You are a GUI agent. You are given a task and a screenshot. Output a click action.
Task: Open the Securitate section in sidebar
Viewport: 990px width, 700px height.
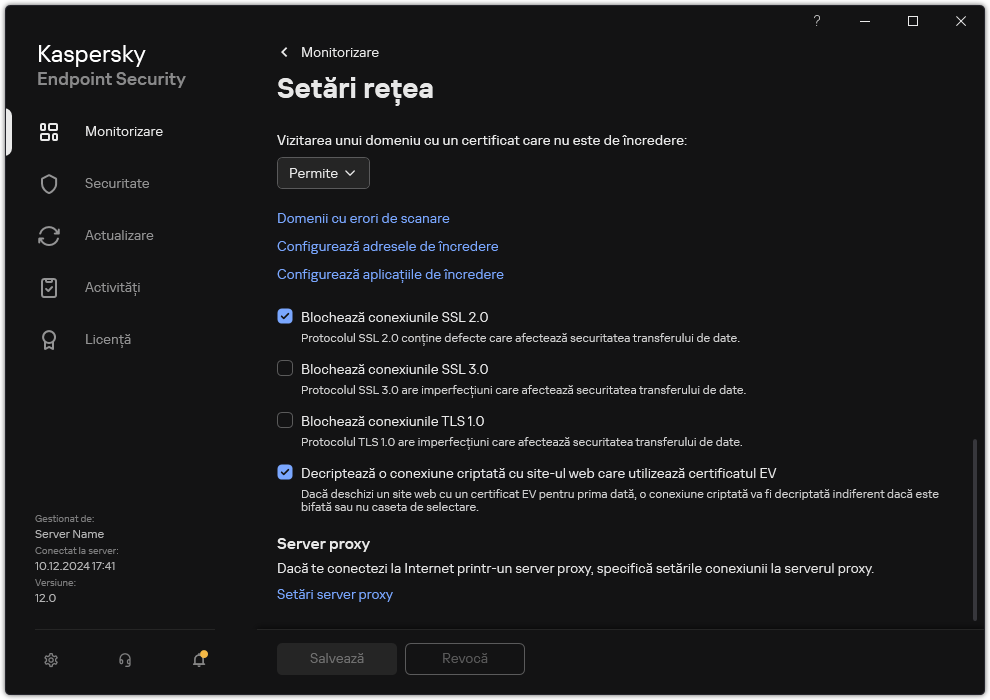117,184
